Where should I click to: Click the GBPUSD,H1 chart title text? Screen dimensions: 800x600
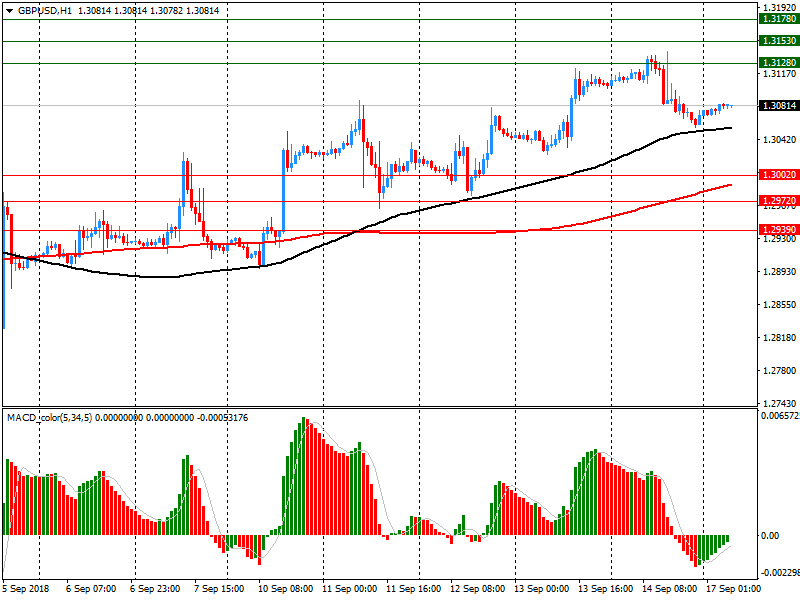(x=45, y=11)
